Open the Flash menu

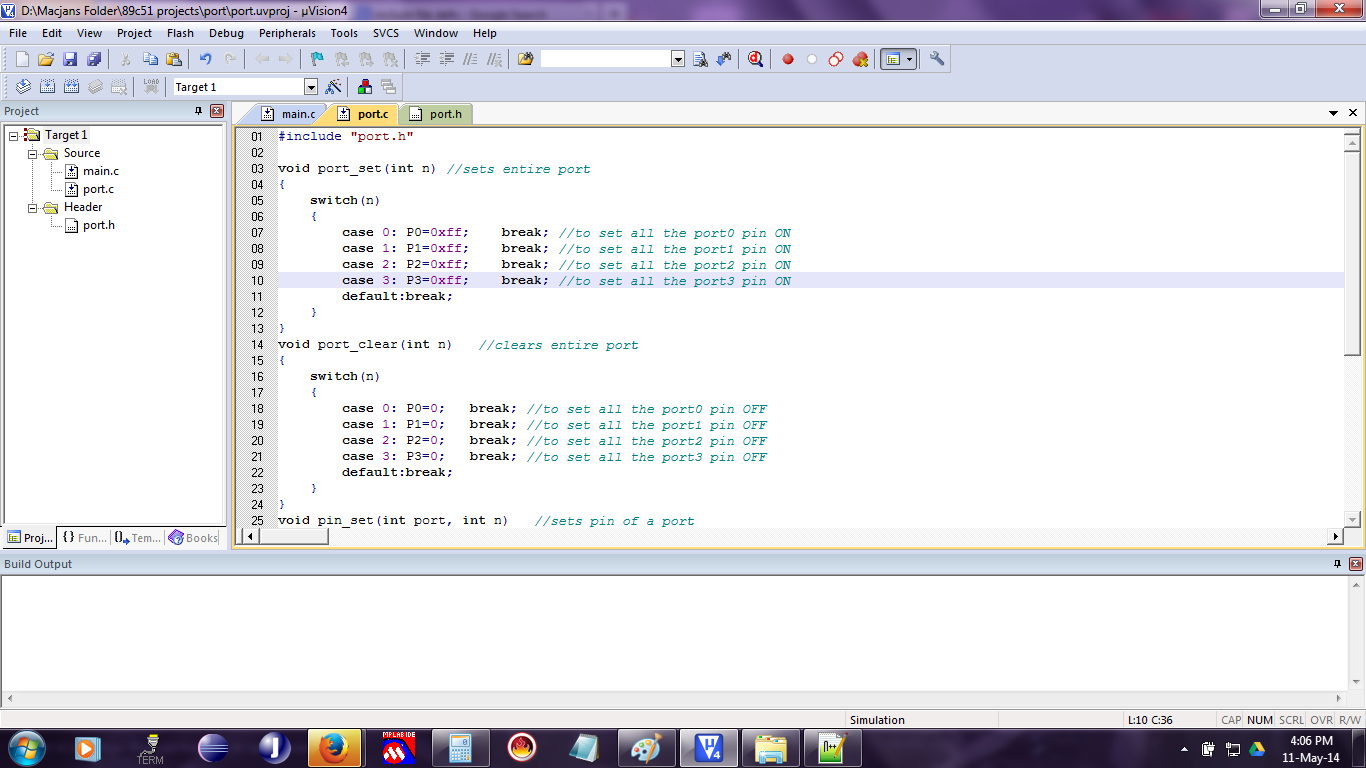tap(180, 33)
